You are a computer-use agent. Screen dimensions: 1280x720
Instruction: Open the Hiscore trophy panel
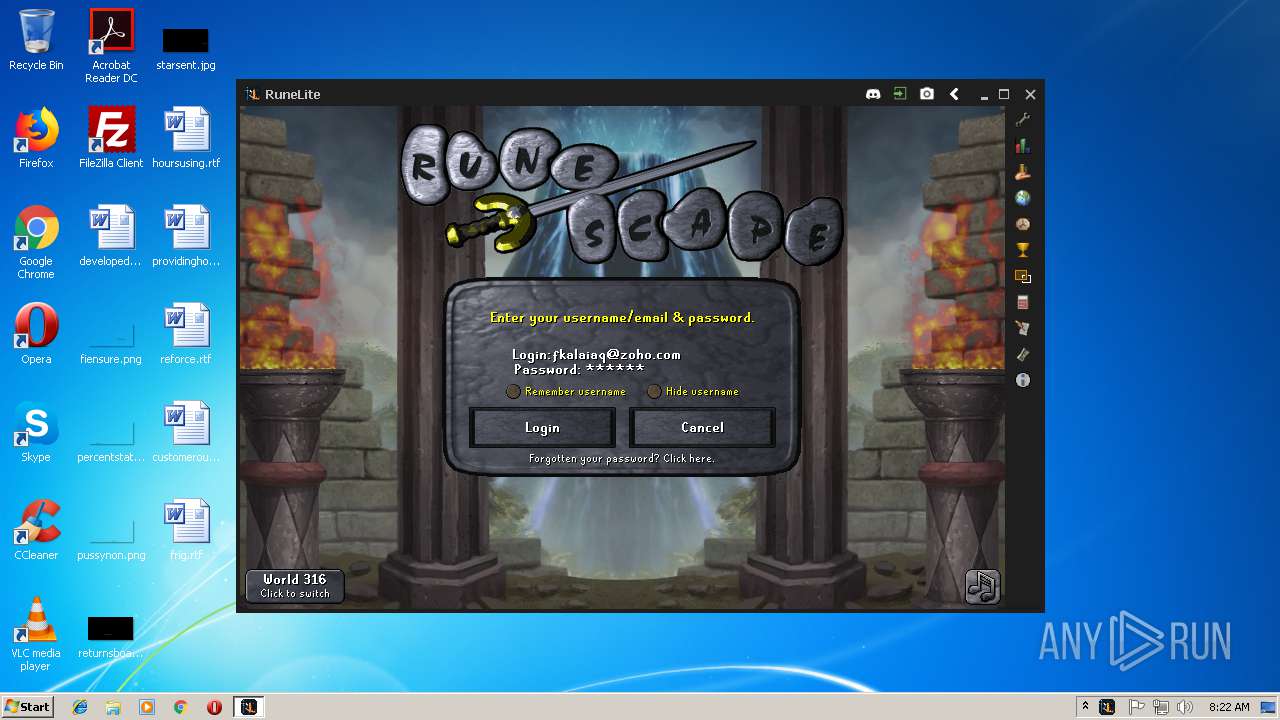pos(1022,250)
